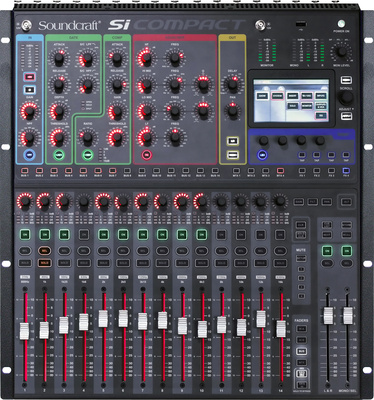Tap SYSTEM on the touchscreen
The width and height of the screenshot is (374, 400).
[x=277, y=96]
